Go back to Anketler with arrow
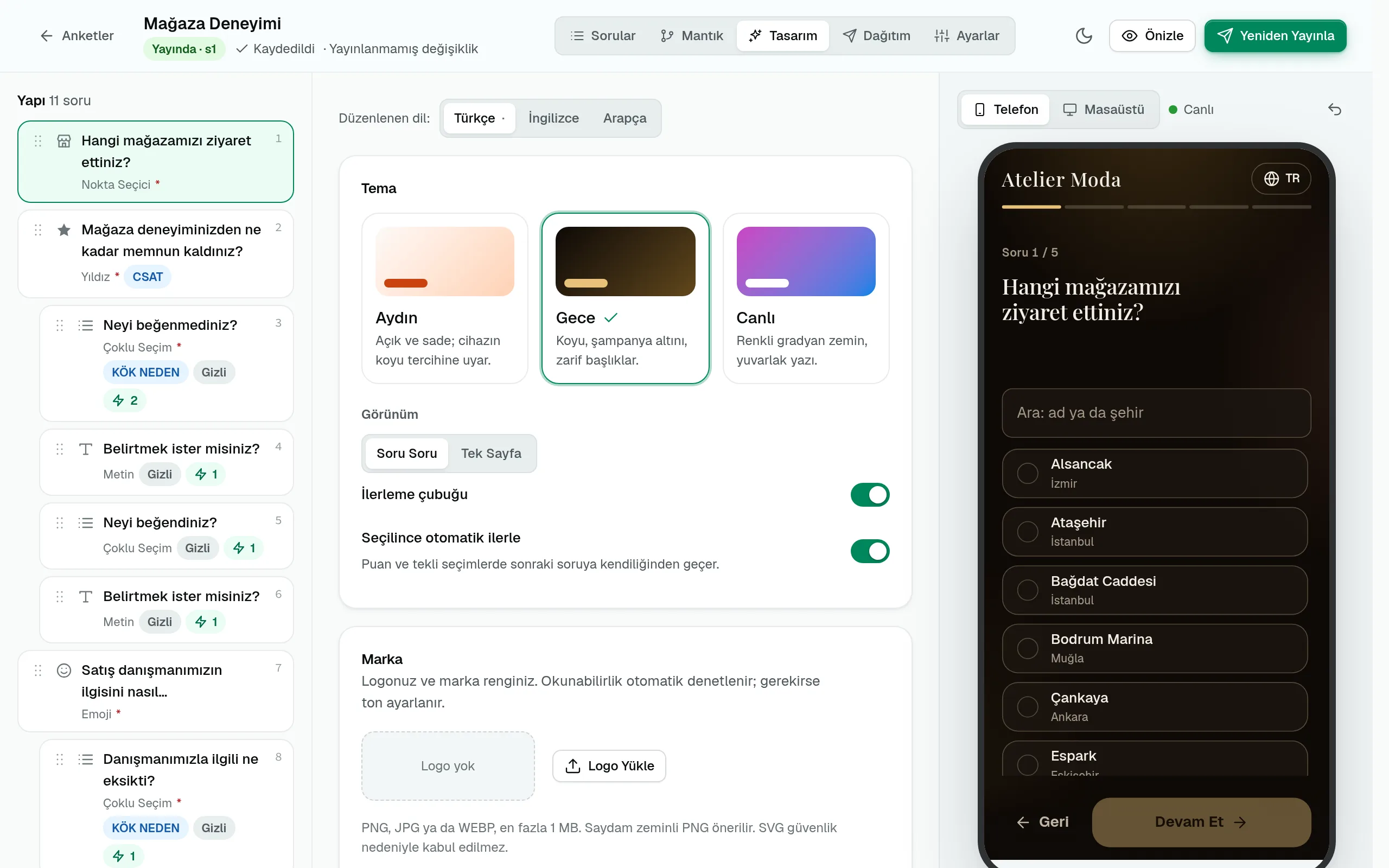The height and width of the screenshot is (868, 1389). tap(77, 36)
